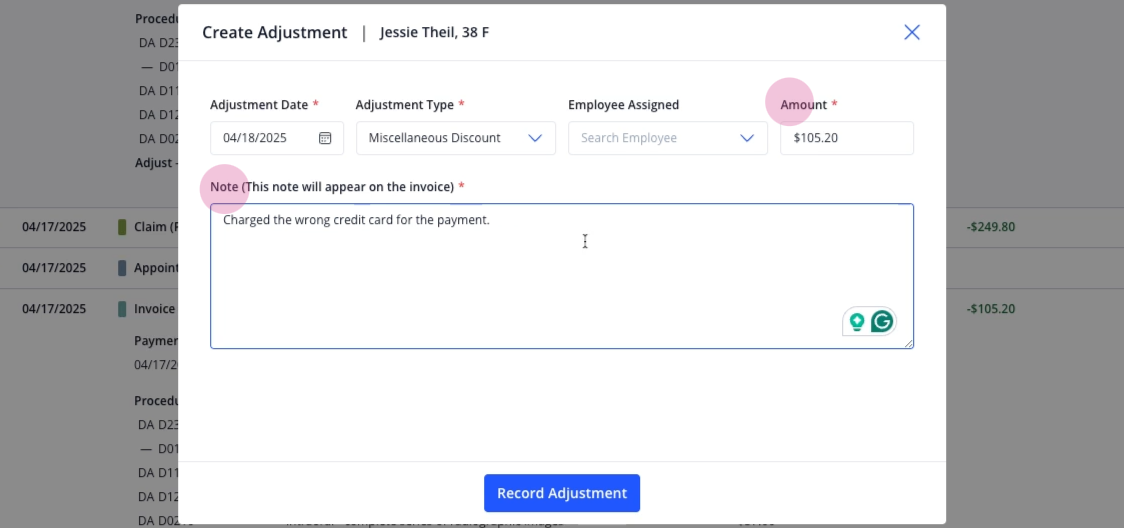Viewport: 1124px width, 528px height.
Task: Click the 04/17/2025 date on the Invoice row
Action: (54, 309)
